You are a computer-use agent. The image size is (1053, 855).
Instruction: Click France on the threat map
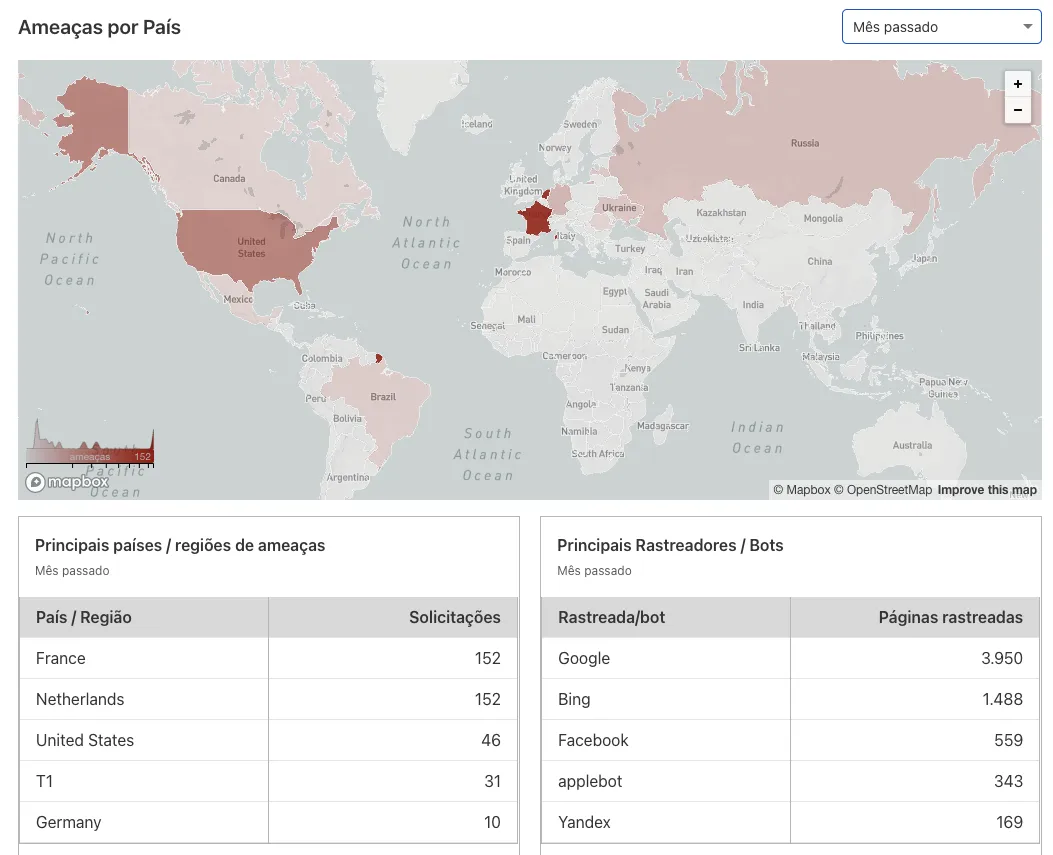pyautogui.click(x=535, y=218)
